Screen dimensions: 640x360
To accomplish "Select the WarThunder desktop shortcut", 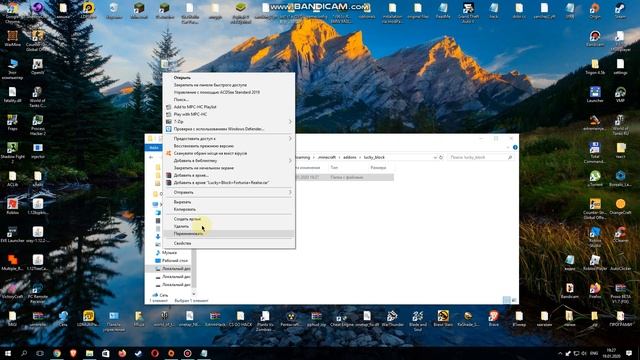I will point(392,318).
